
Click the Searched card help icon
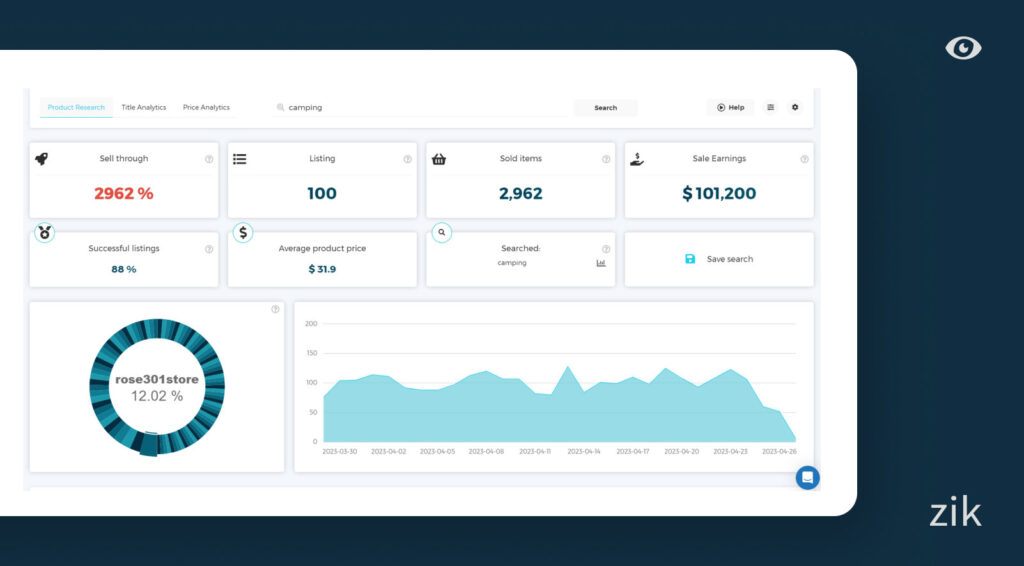606,249
